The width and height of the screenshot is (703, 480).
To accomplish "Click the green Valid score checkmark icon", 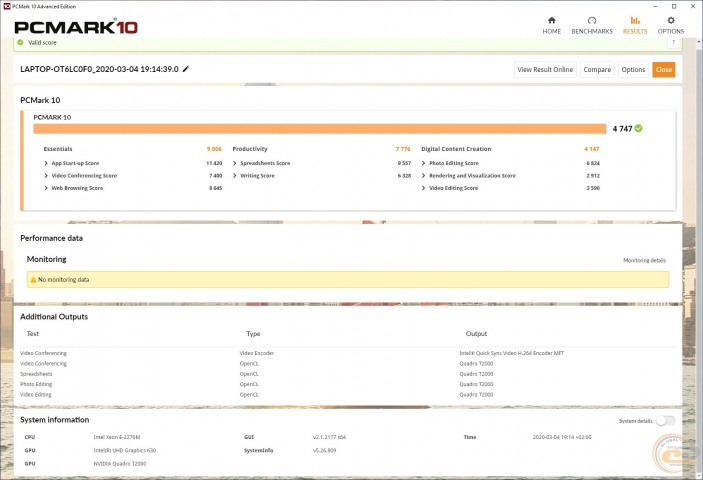I will 20,42.
